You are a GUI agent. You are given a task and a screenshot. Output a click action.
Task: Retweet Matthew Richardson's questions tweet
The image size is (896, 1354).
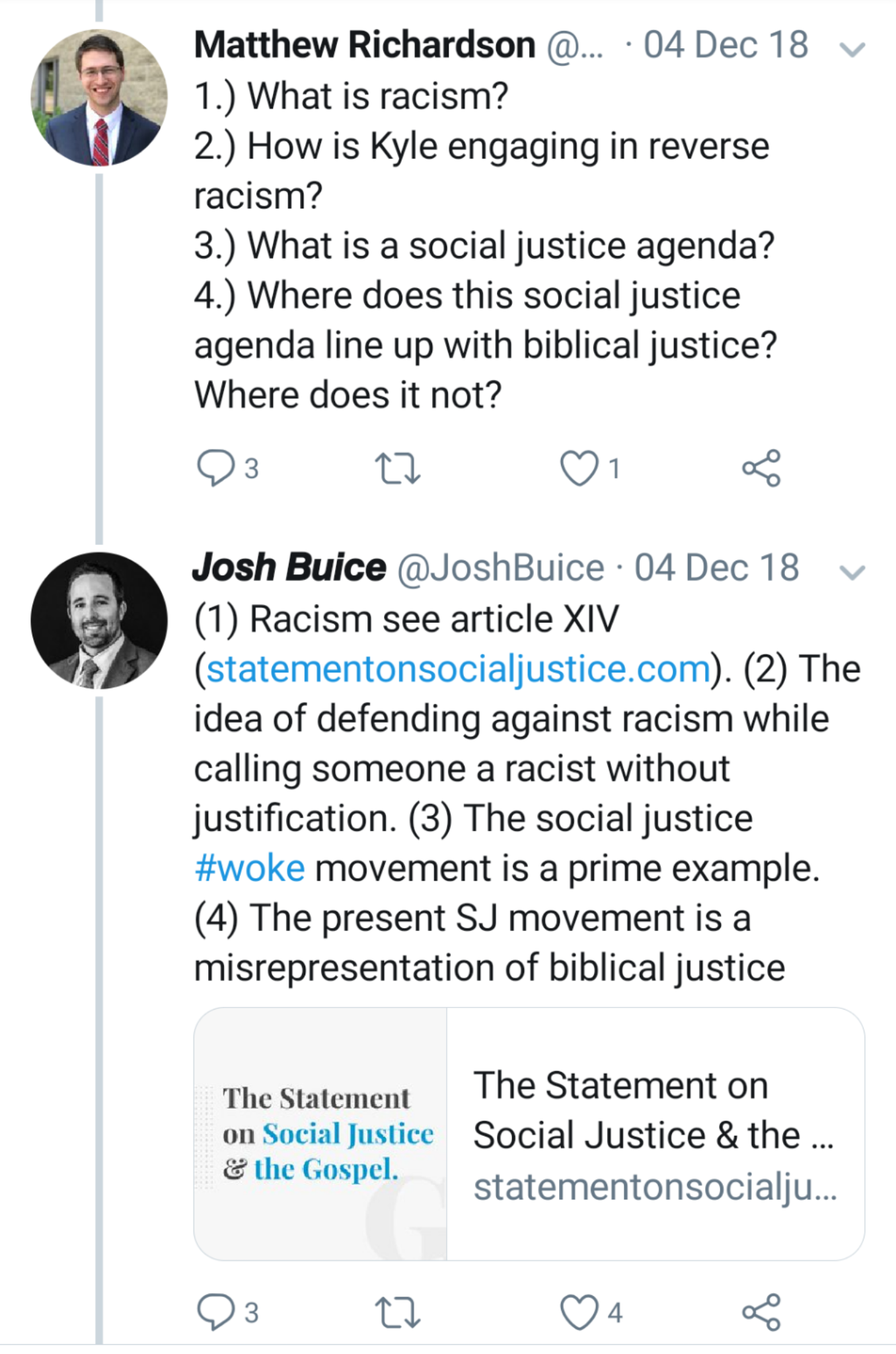point(397,468)
